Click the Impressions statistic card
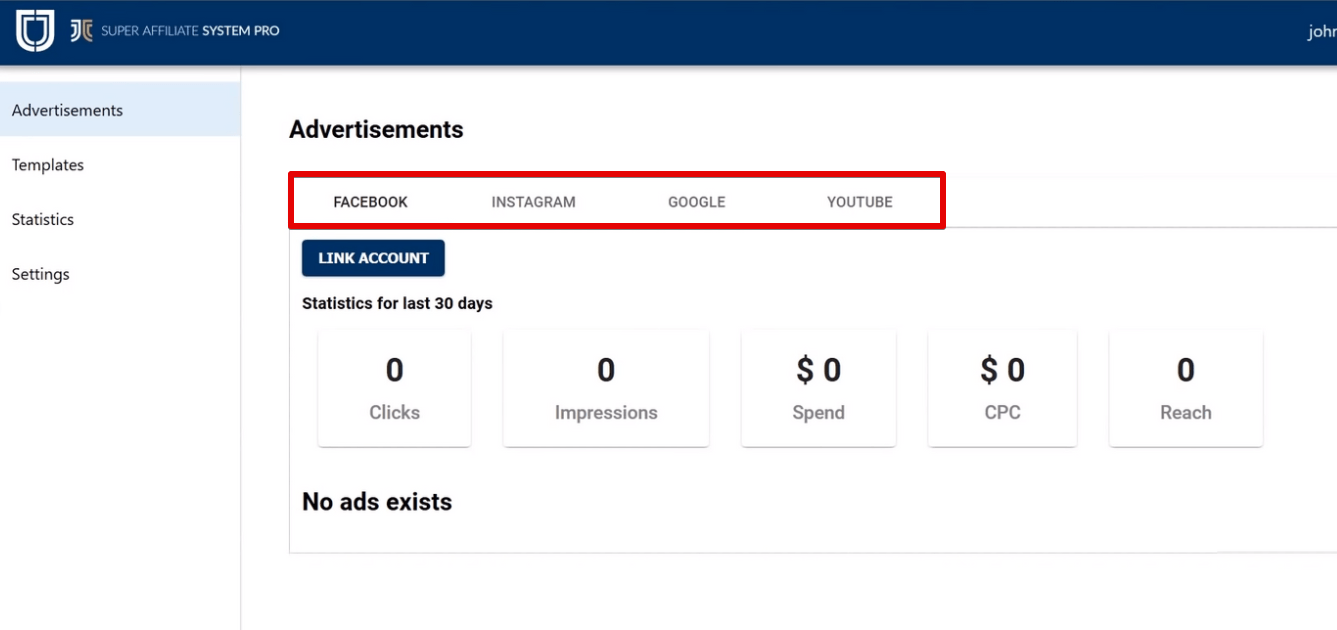This screenshot has height=630, width=1337. [606, 388]
